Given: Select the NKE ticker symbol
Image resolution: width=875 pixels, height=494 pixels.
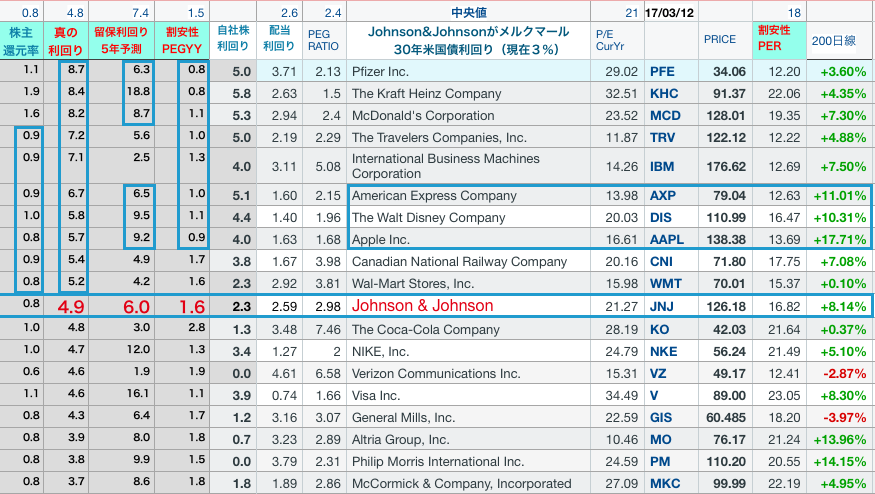Looking at the screenshot, I should pyautogui.click(x=664, y=352).
